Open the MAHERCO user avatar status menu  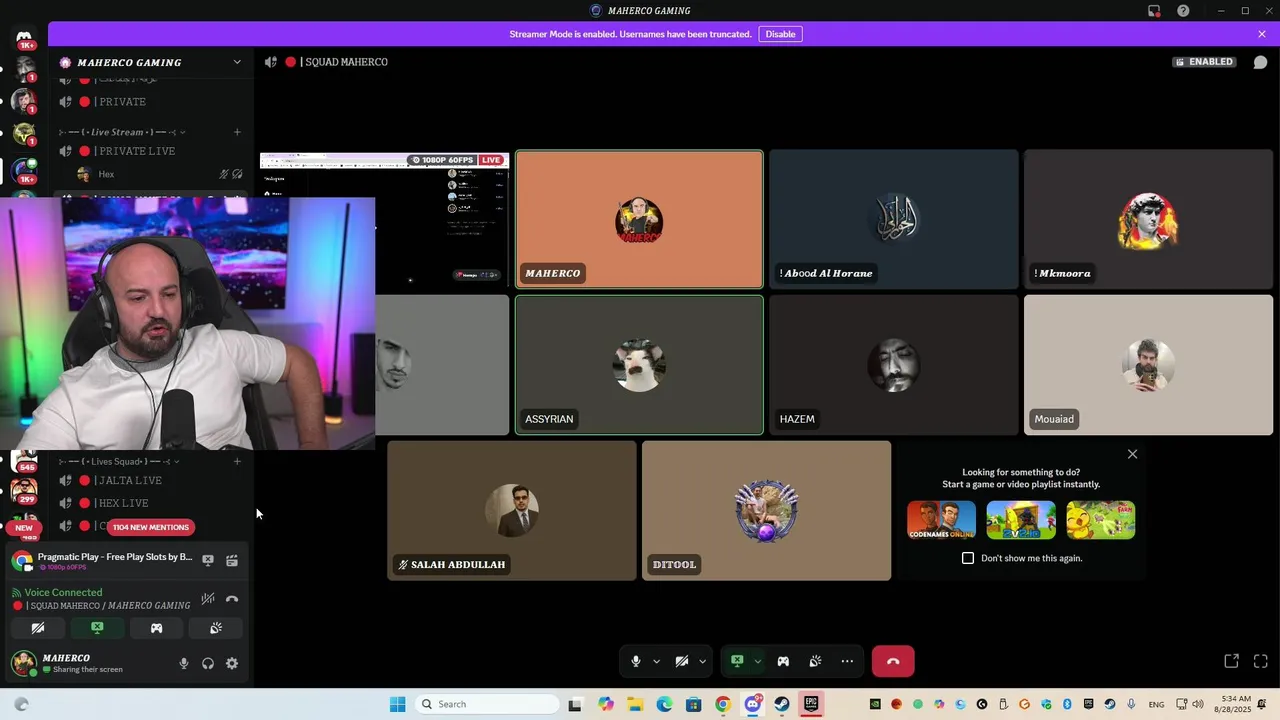(24, 663)
